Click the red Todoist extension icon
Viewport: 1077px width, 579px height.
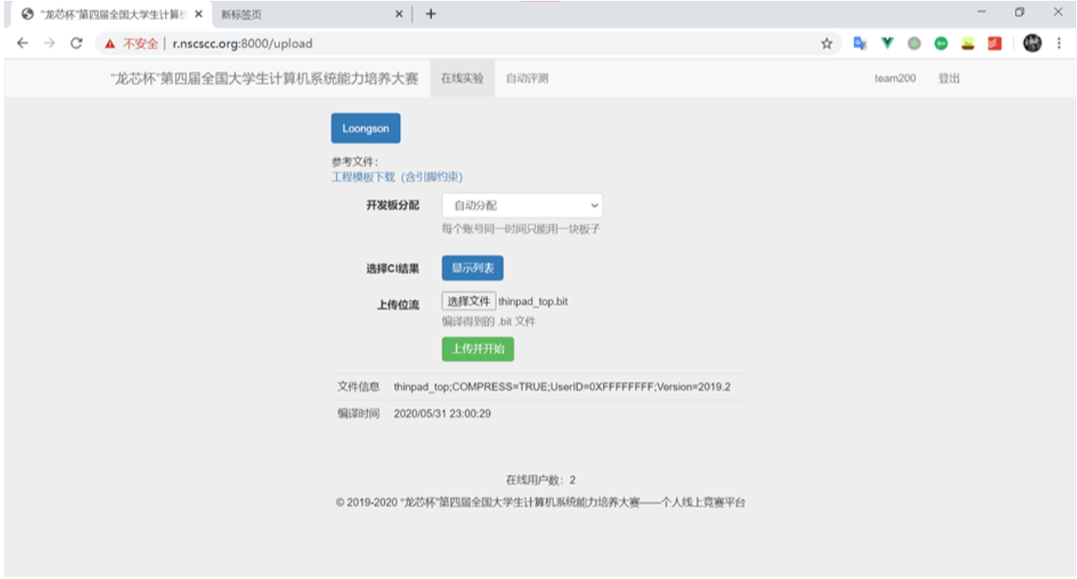994,44
